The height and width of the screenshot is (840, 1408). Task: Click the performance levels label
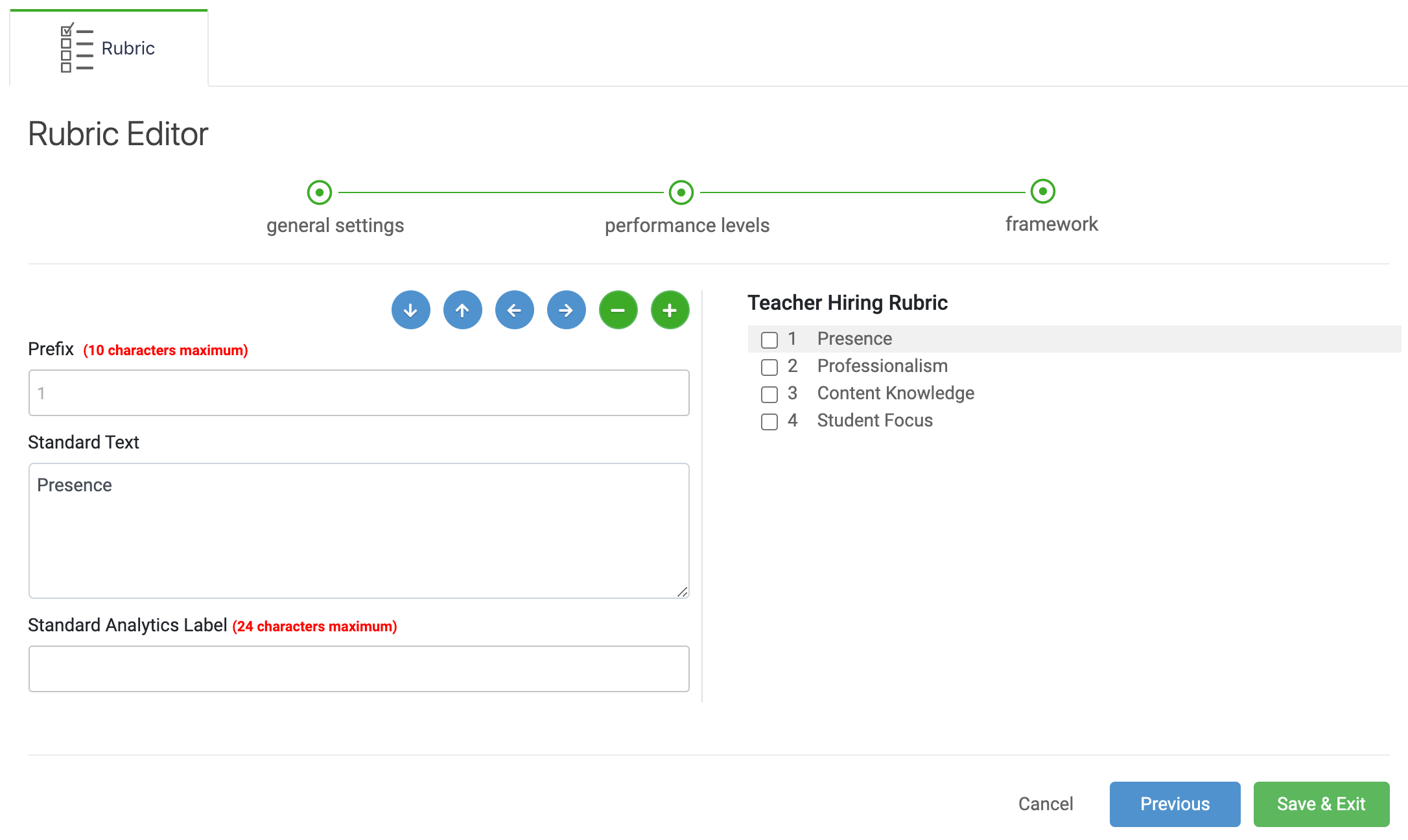pyautogui.click(x=687, y=226)
